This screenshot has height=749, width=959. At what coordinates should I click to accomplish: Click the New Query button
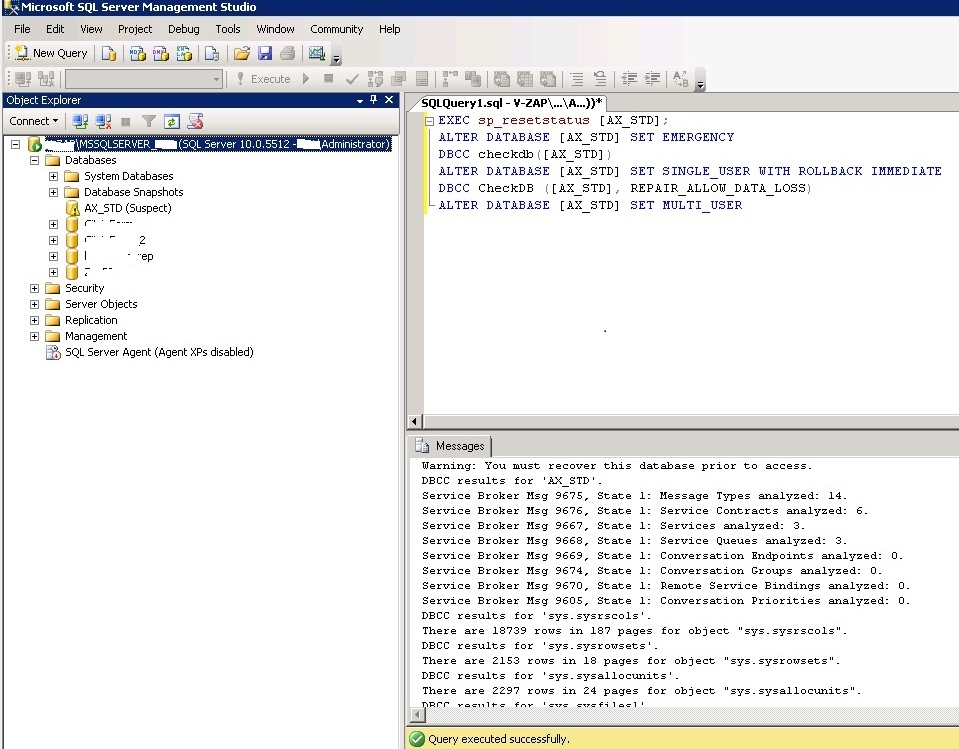(51, 53)
